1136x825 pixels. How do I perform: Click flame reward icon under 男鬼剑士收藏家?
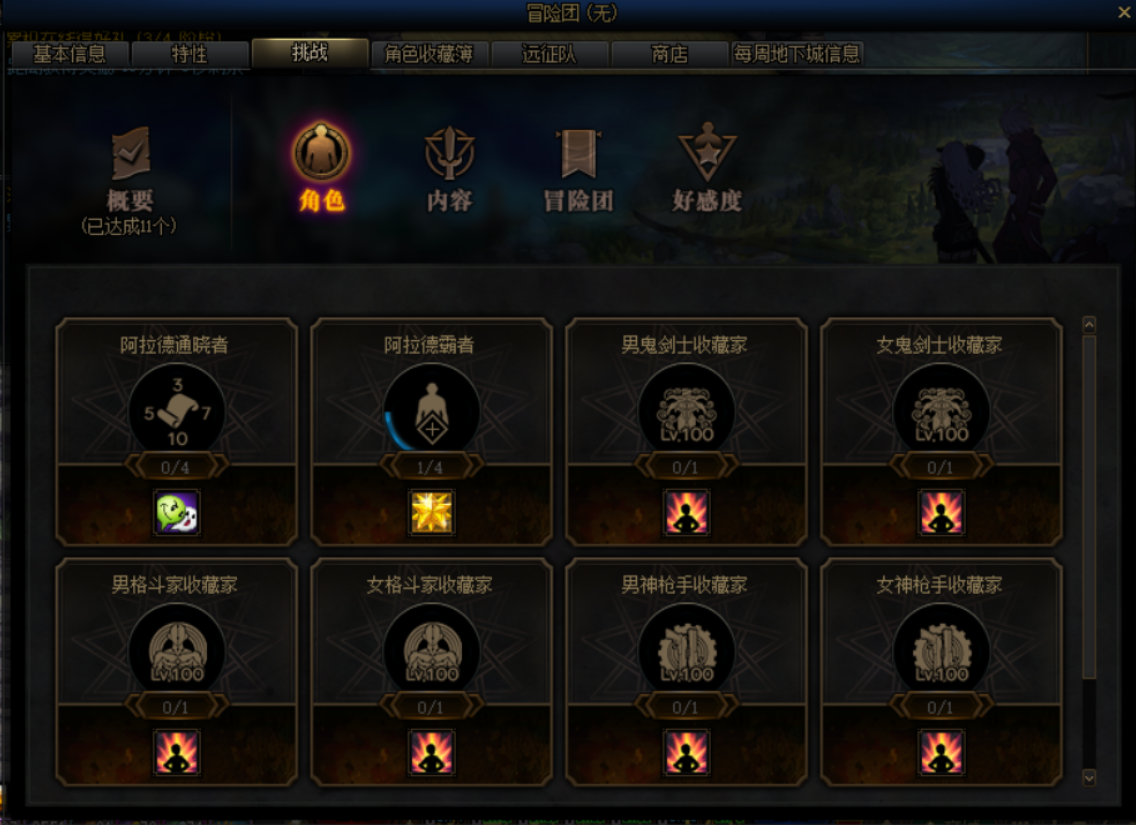click(x=687, y=513)
